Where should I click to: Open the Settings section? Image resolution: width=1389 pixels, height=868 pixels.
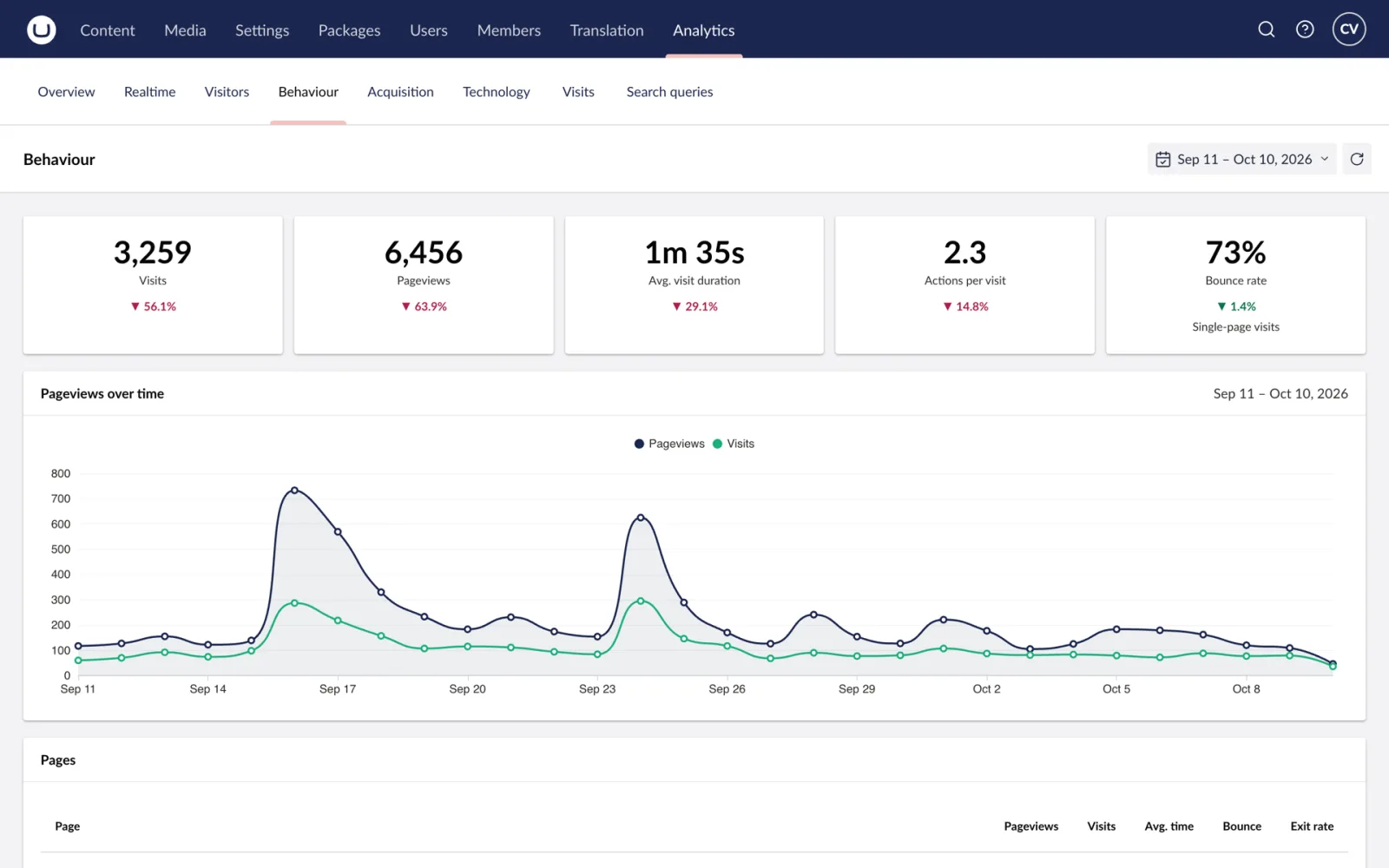pyautogui.click(x=262, y=30)
